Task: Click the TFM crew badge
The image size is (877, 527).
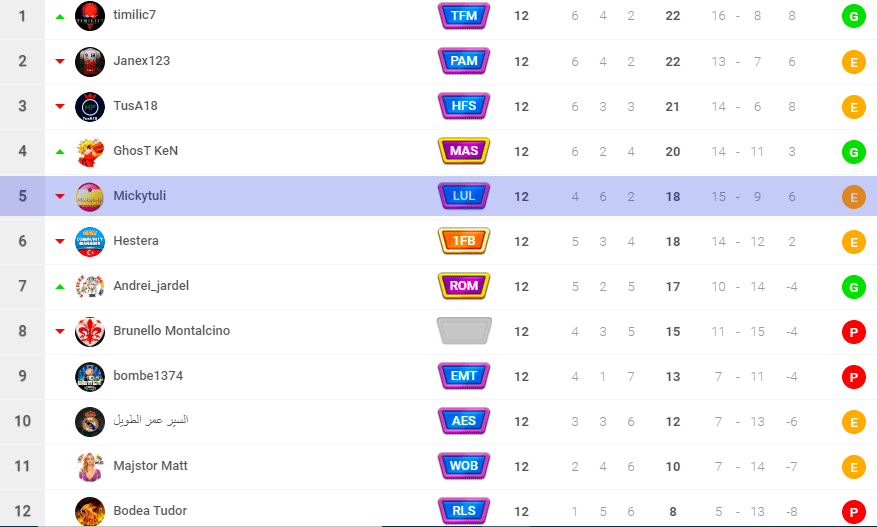Action: [464, 16]
